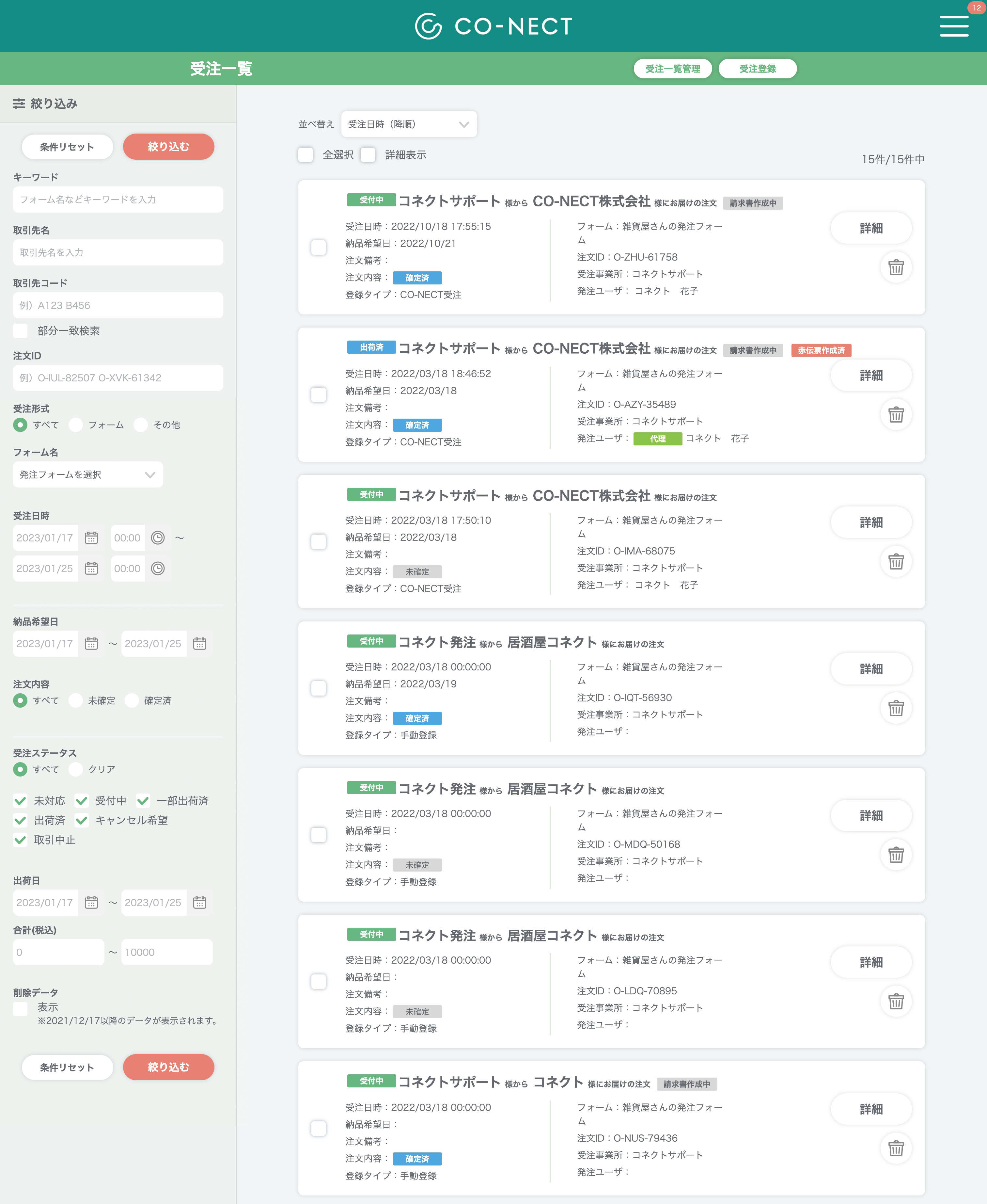Delete order O-LDQ-70895 with its trash icon
The height and width of the screenshot is (1204, 987).
tap(896, 1002)
